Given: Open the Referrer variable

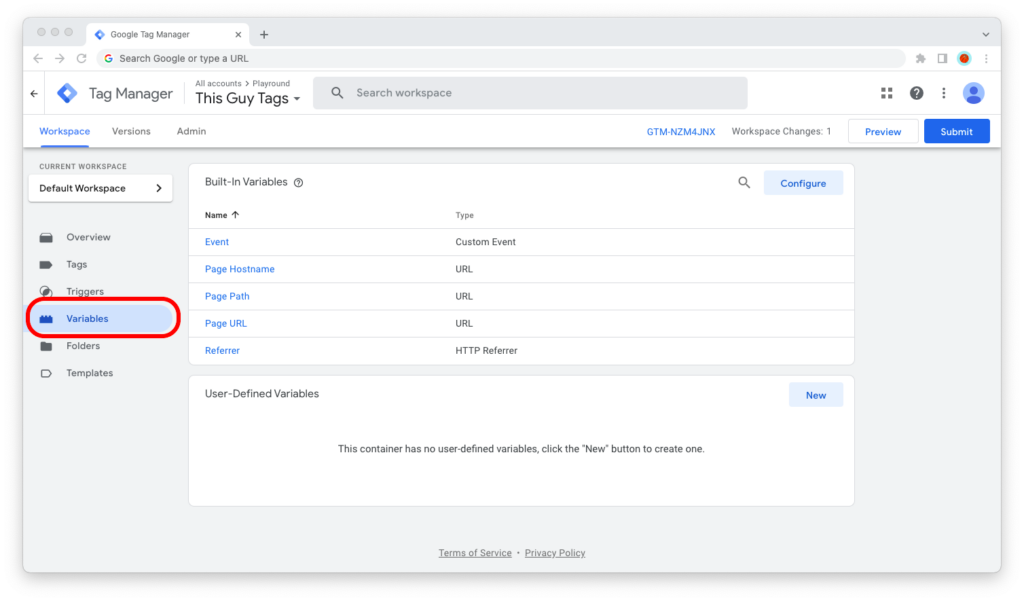Looking at the screenshot, I should pos(222,351).
